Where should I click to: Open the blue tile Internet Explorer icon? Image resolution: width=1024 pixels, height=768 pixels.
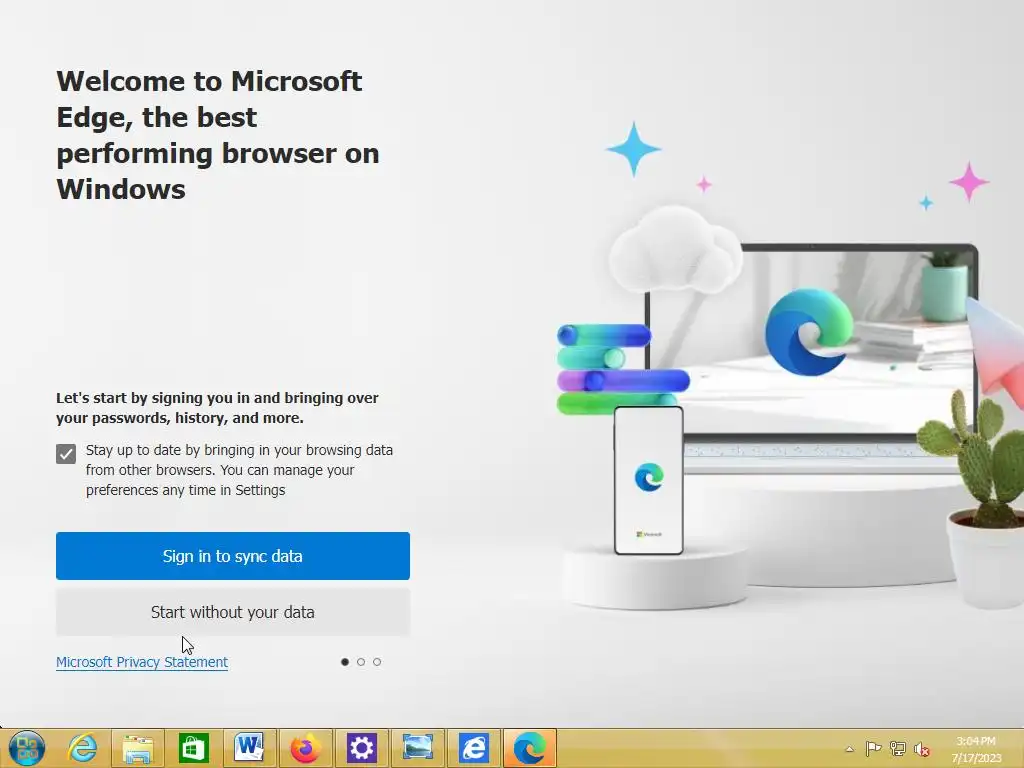[473, 748]
